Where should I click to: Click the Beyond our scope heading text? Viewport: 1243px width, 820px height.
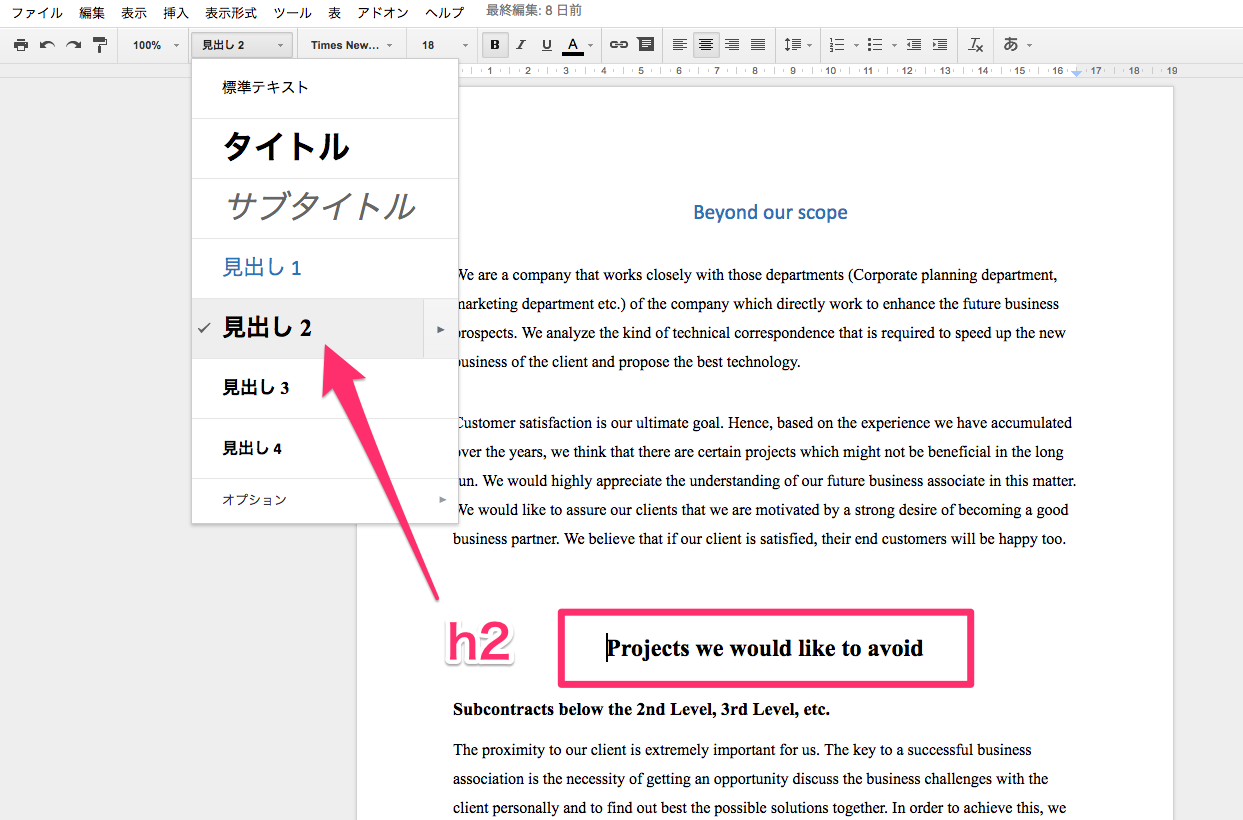pyautogui.click(x=770, y=212)
